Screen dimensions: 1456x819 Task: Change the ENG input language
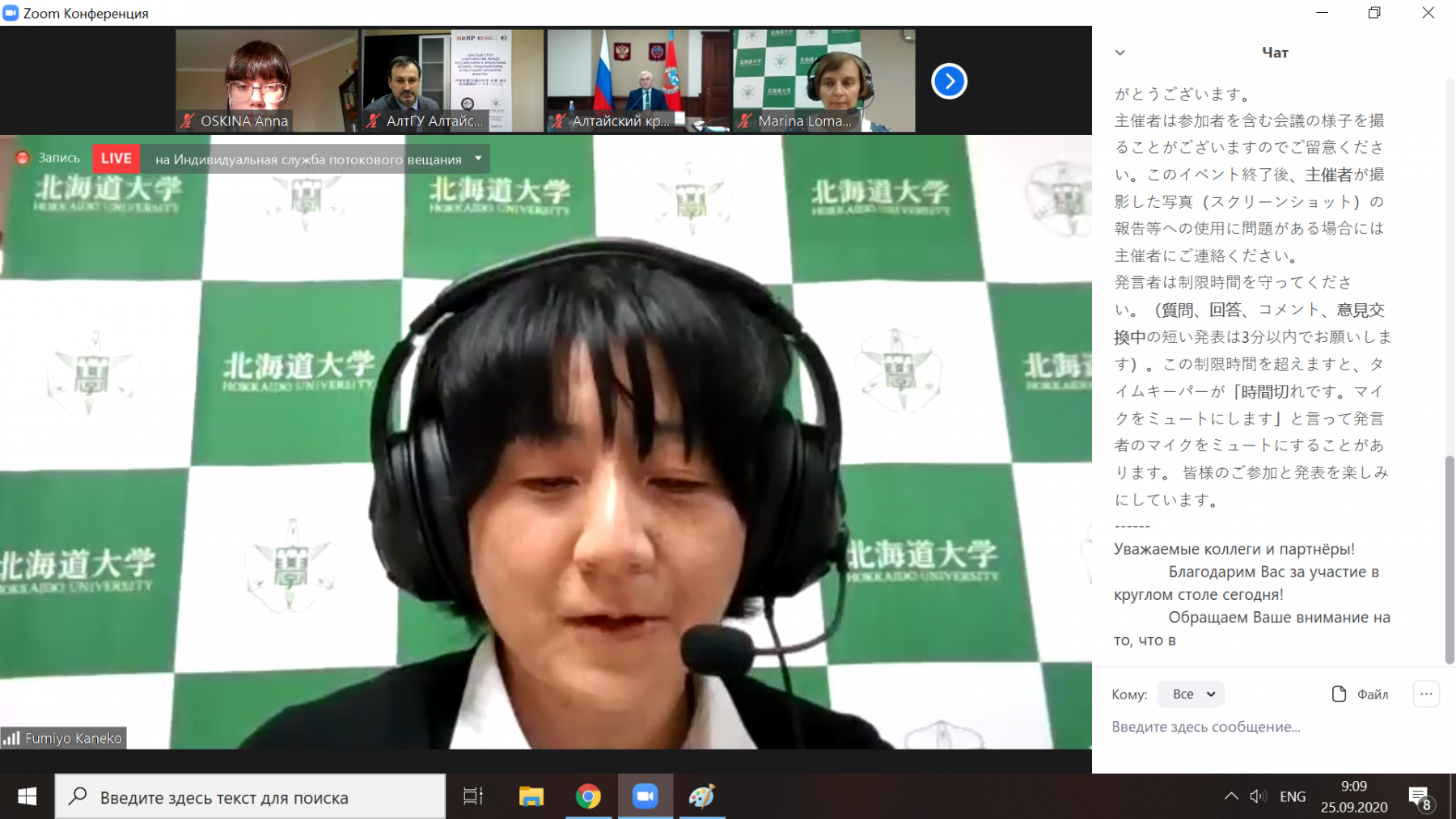point(1293,796)
